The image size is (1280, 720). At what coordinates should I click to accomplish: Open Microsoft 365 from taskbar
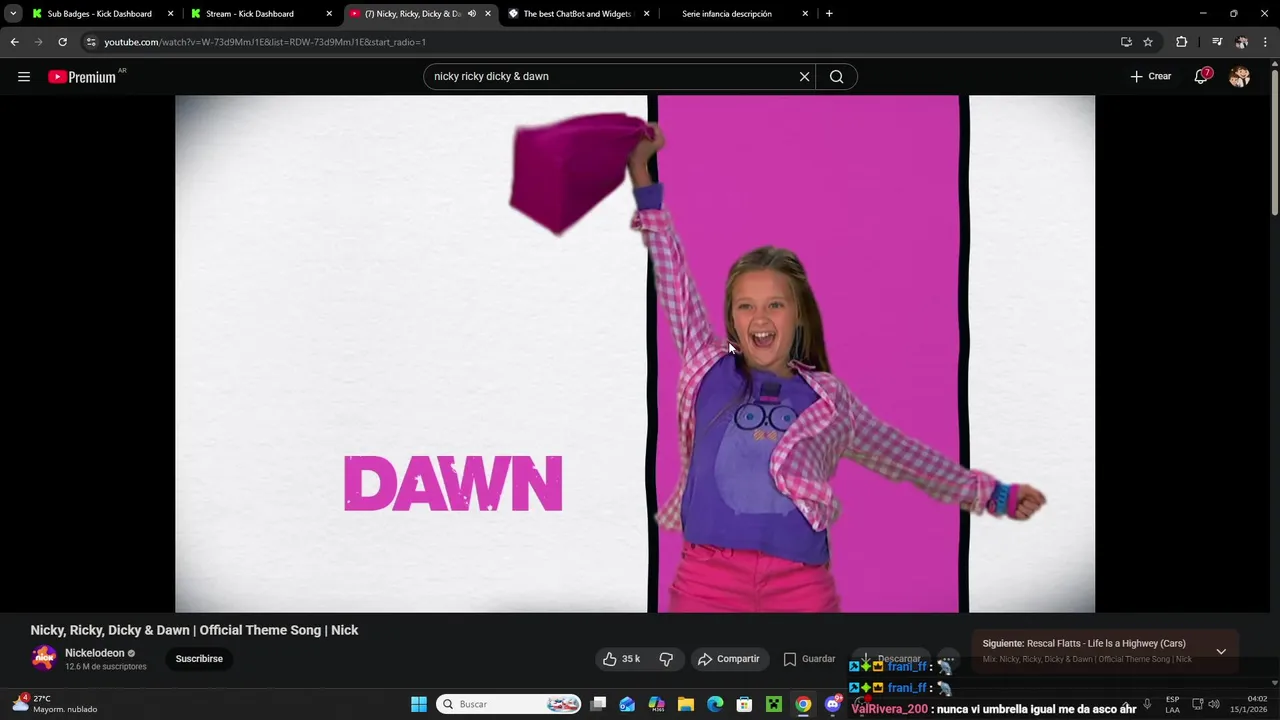click(x=656, y=704)
